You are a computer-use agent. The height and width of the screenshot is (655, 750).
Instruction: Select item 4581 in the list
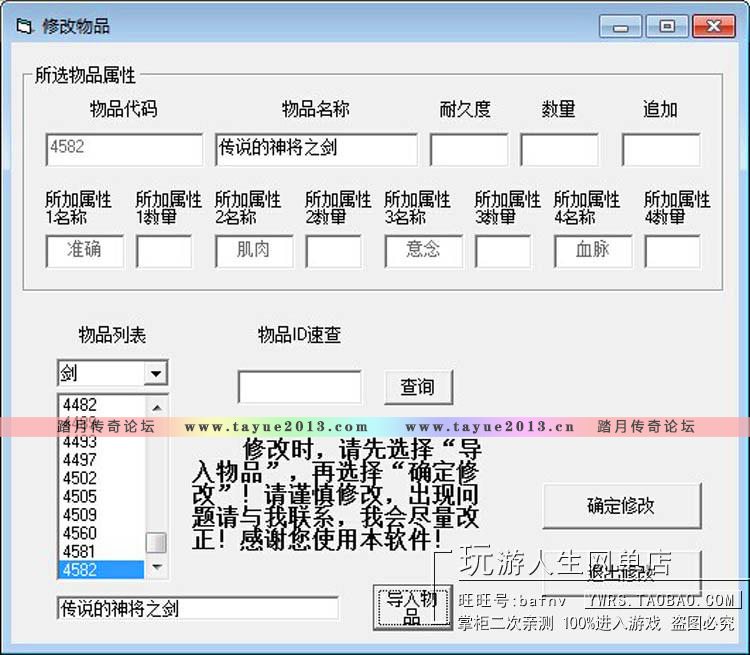pyautogui.click(x=101, y=551)
